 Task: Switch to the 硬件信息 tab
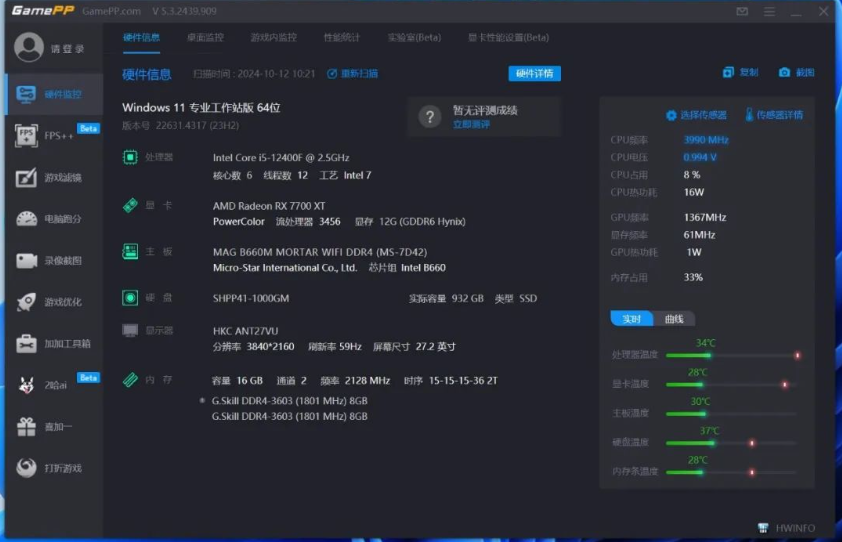(141, 38)
